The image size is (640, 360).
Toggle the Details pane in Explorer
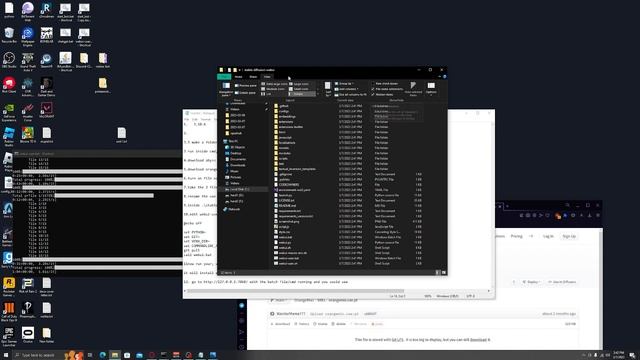tap(245, 93)
